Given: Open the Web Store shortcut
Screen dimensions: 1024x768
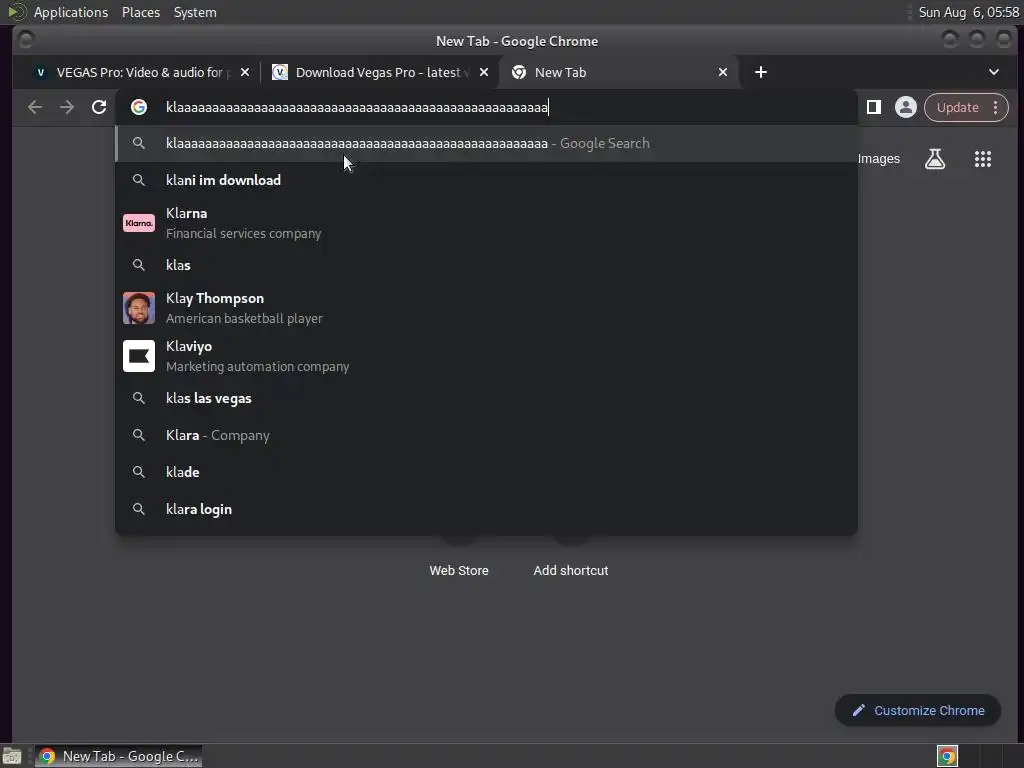Looking at the screenshot, I should tap(458, 570).
